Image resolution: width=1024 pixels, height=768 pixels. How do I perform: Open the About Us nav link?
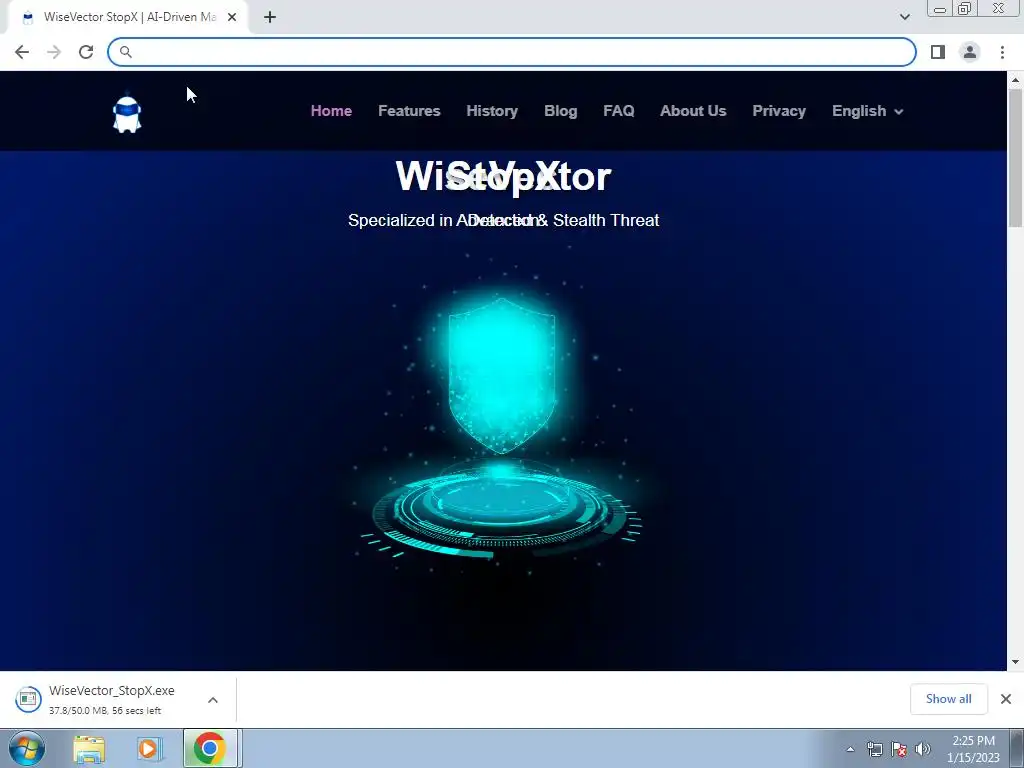click(x=693, y=111)
